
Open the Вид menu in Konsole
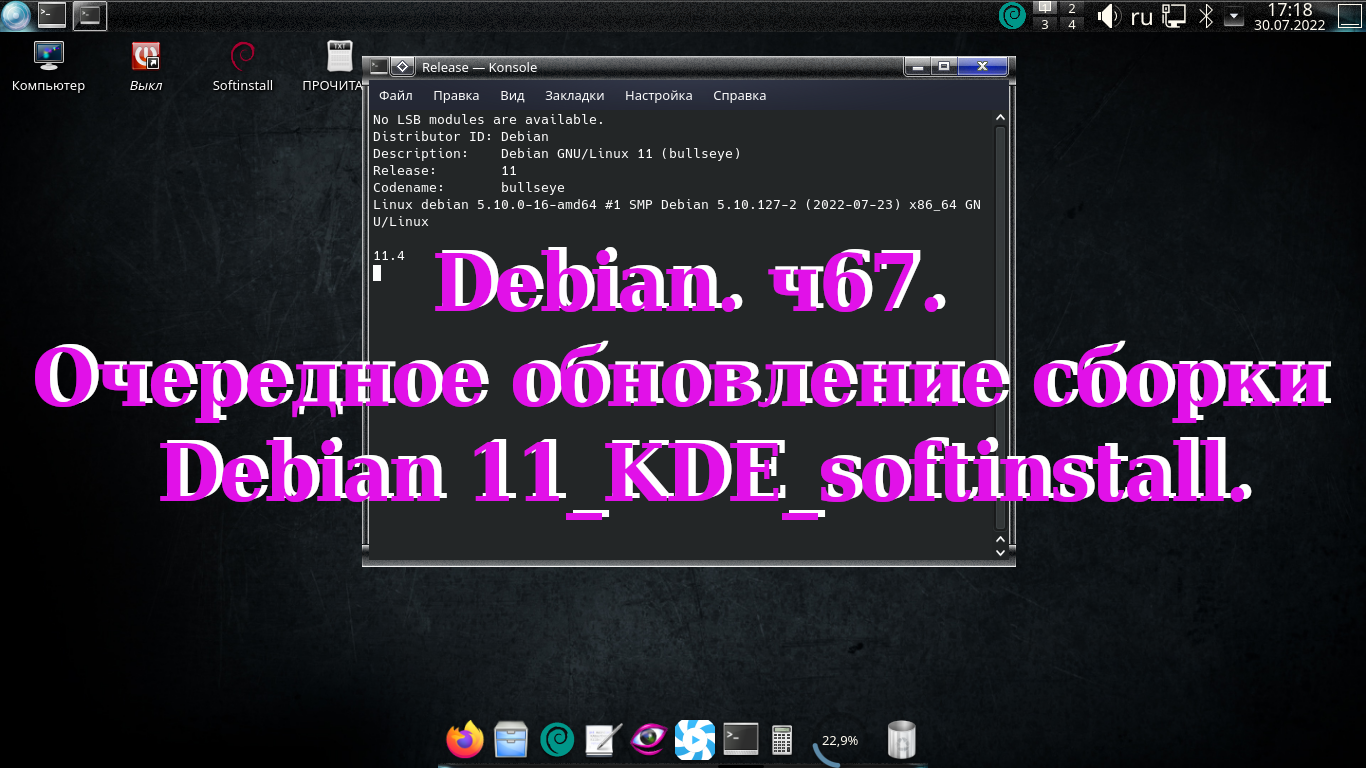click(x=512, y=96)
